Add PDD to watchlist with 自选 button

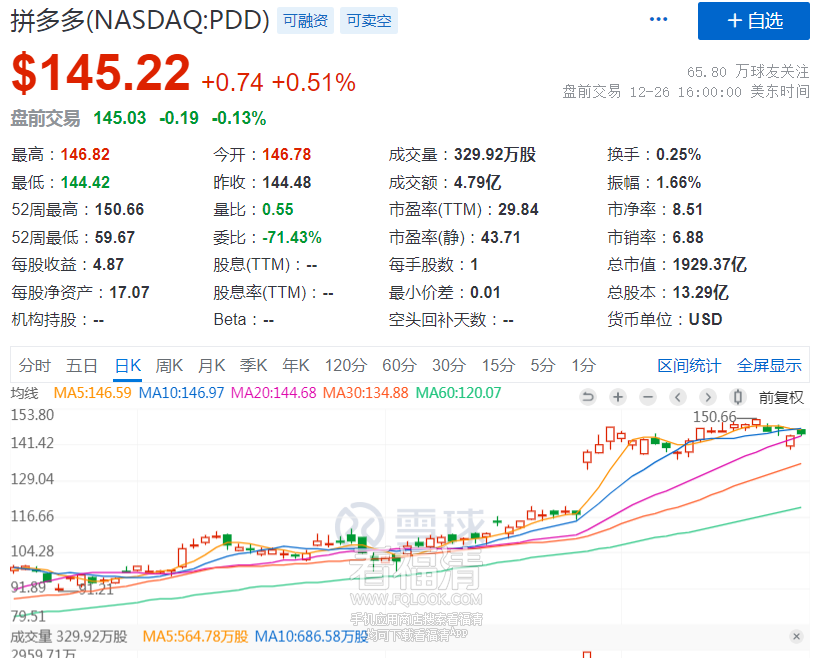(753, 21)
